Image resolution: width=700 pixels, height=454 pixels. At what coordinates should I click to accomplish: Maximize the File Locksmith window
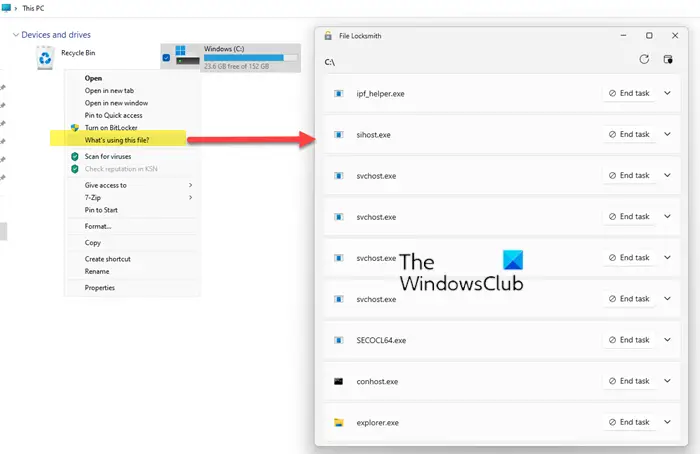(x=649, y=35)
